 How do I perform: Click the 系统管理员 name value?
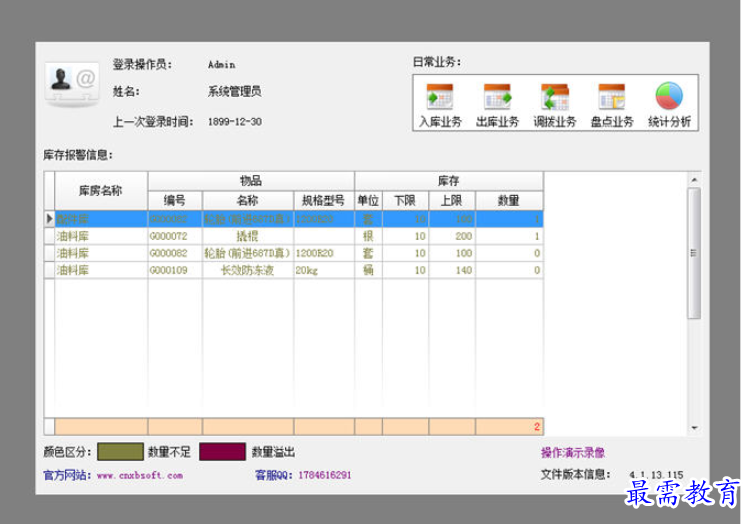click(234, 91)
